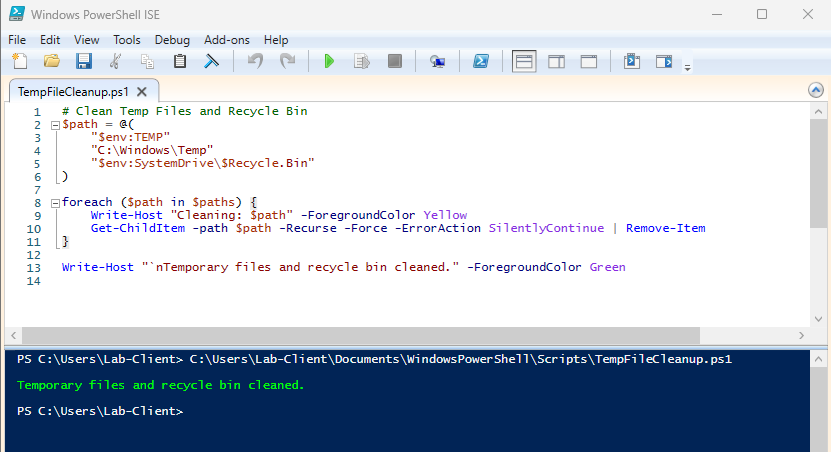Click the console pane scroll up arrow
Viewport: 831px width, 452px height.
(x=818, y=360)
